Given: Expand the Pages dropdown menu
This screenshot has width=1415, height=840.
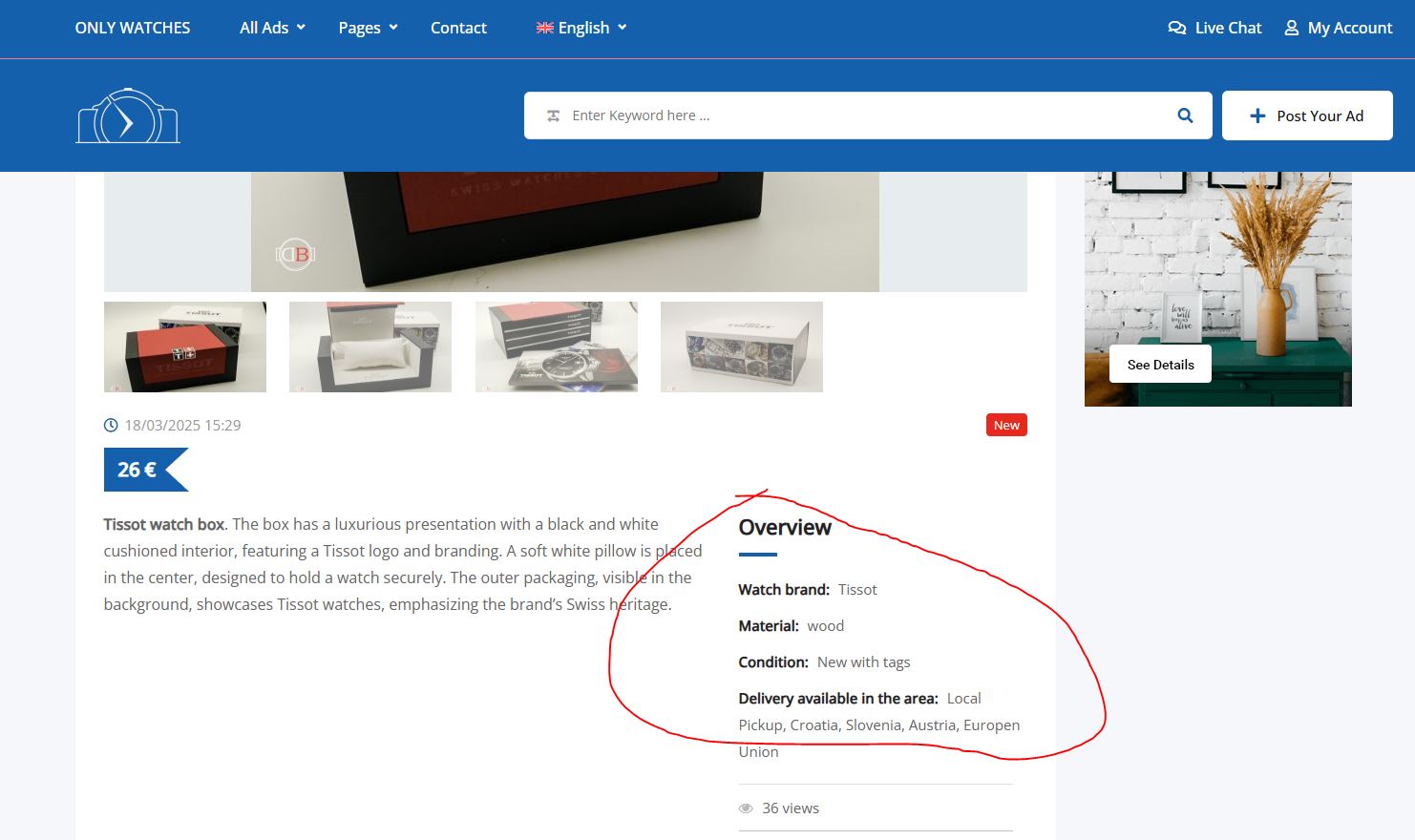Looking at the screenshot, I should (x=368, y=28).
